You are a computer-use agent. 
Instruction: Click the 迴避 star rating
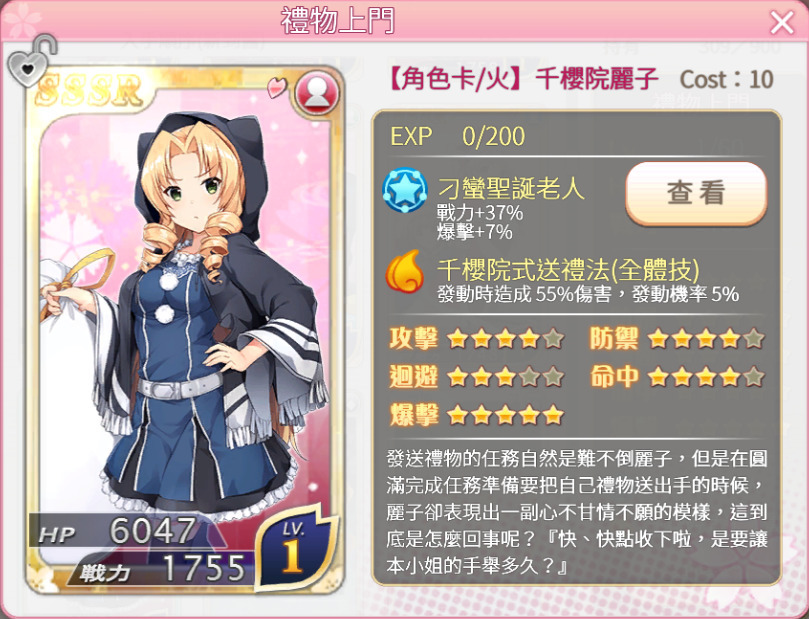tap(477, 377)
